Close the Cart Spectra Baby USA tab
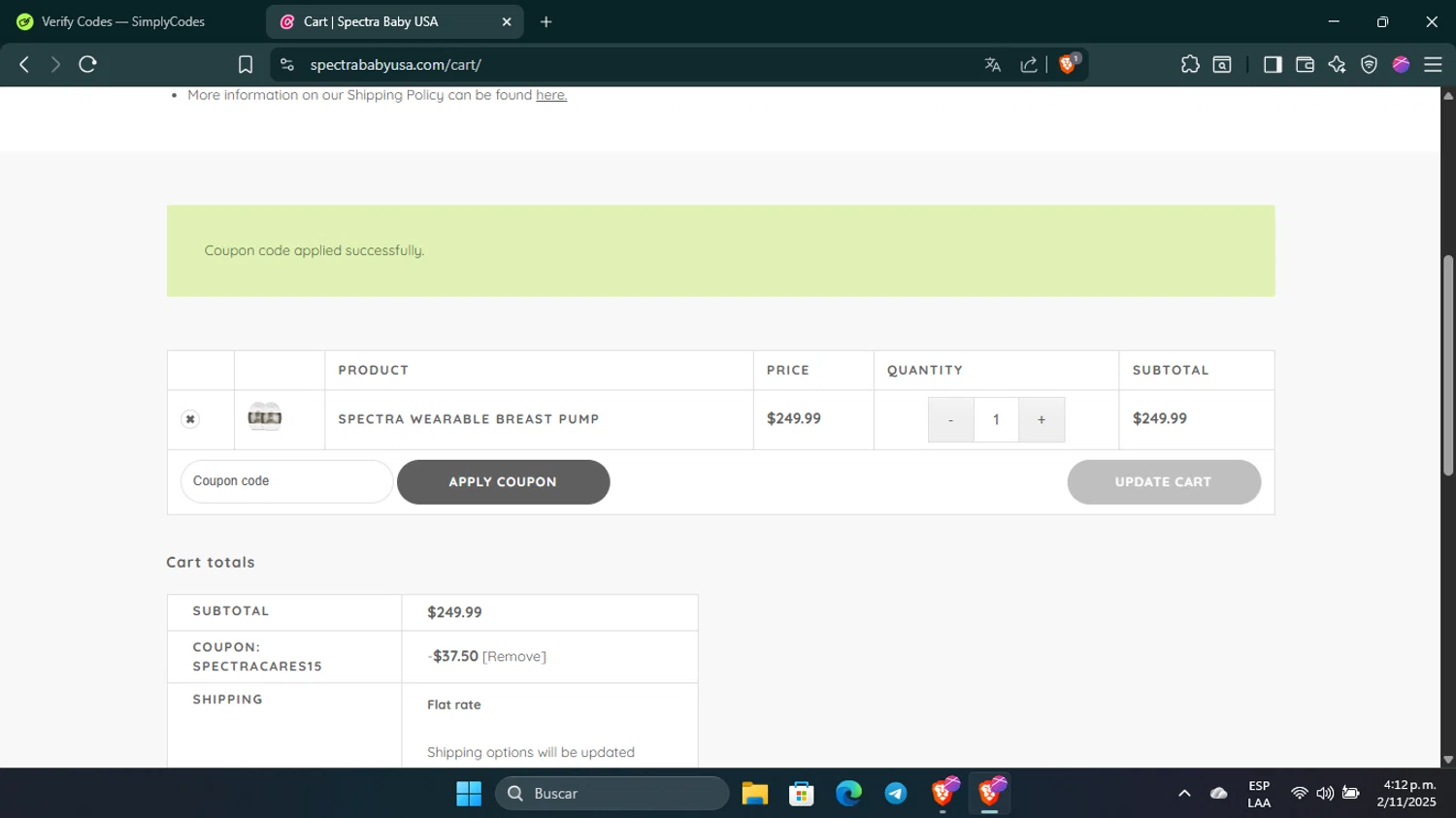Image resolution: width=1456 pixels, height=818 pixels. pyautogui.click(x=507, y=21)
